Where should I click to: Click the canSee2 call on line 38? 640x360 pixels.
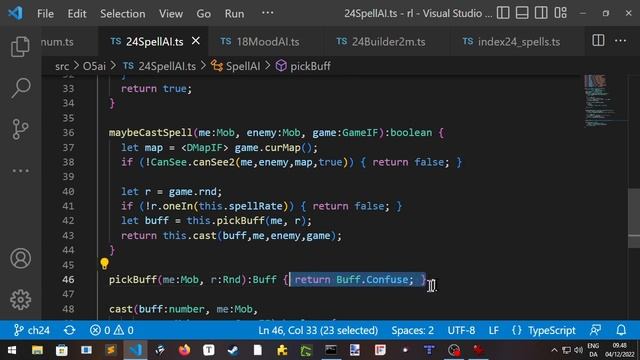tap(214, 162)
